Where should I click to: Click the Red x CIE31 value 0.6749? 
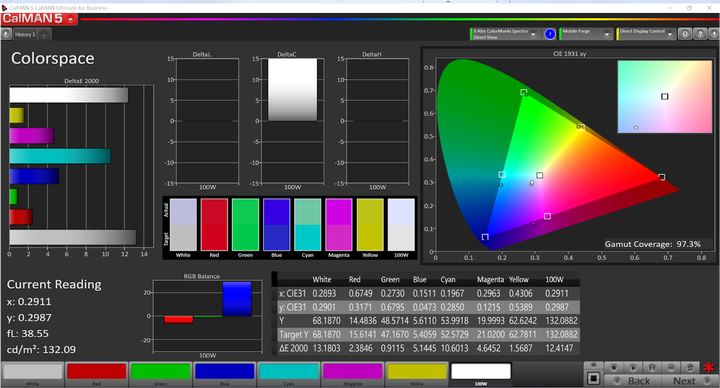pos(360,293)
